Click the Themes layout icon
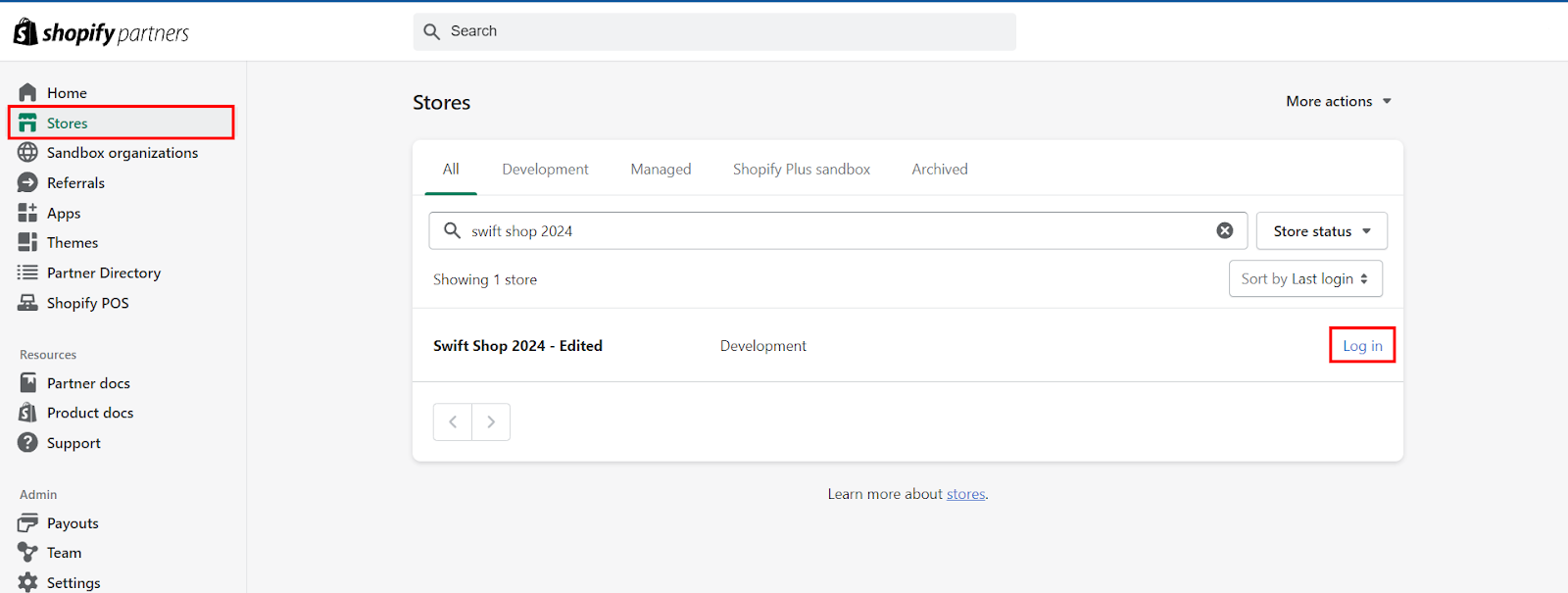1568x593 pixels. (x=27, y=242)
